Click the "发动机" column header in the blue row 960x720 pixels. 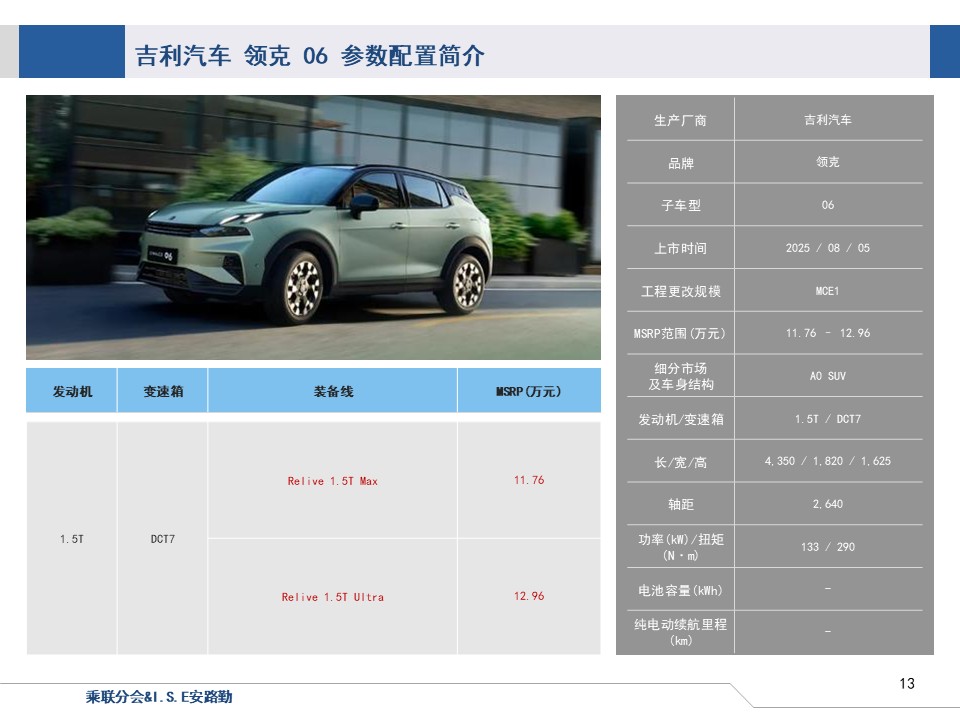[72, 391]
